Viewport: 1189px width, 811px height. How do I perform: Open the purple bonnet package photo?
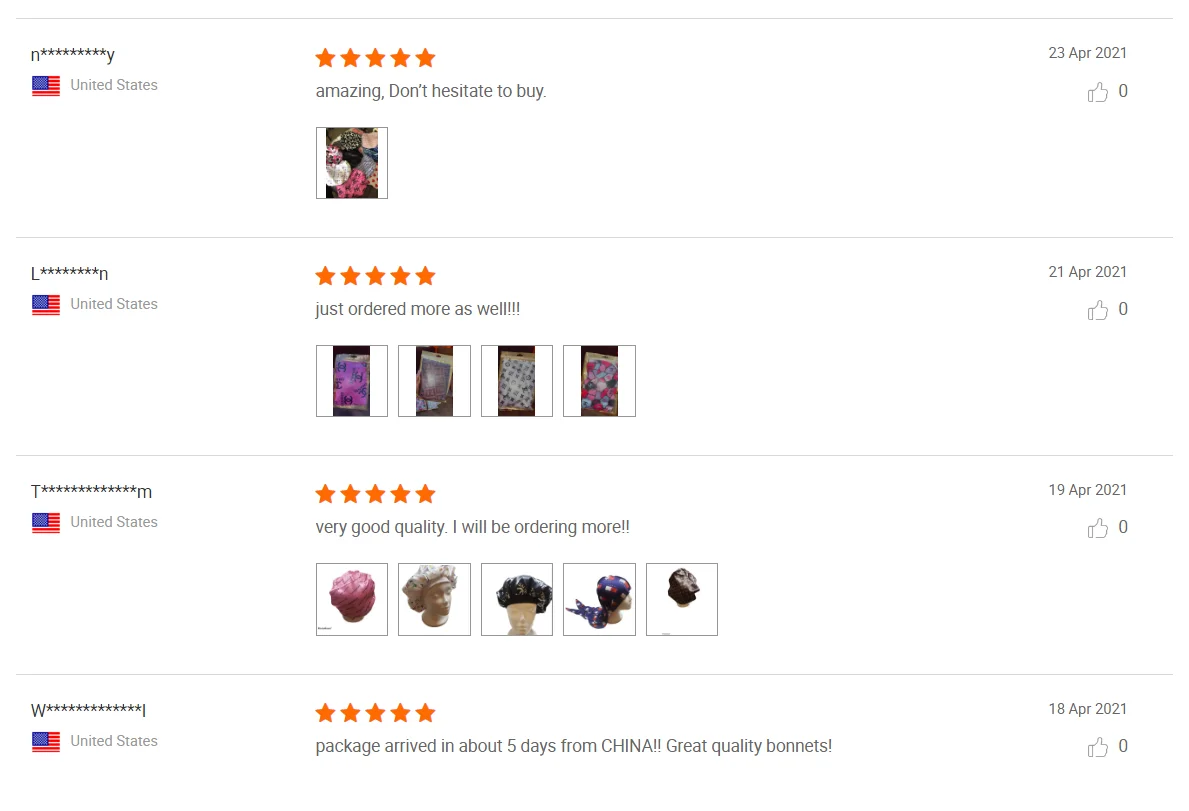pos(352,381)
